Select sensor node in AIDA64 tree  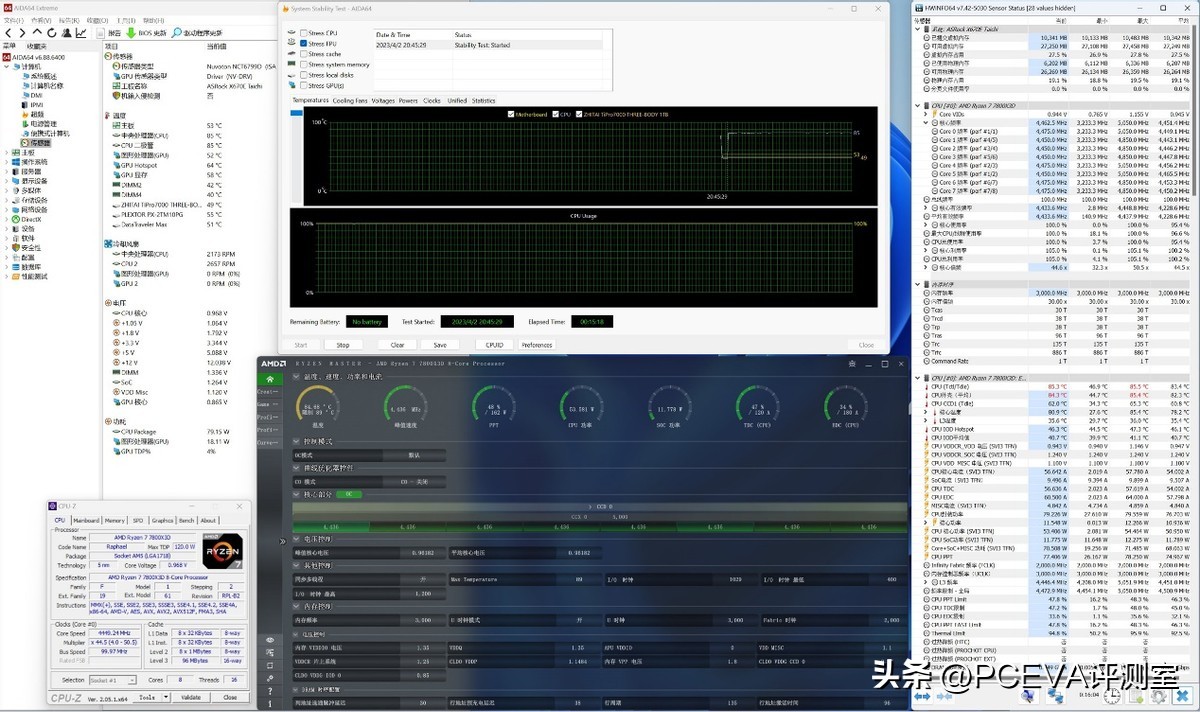click(35, 143)
